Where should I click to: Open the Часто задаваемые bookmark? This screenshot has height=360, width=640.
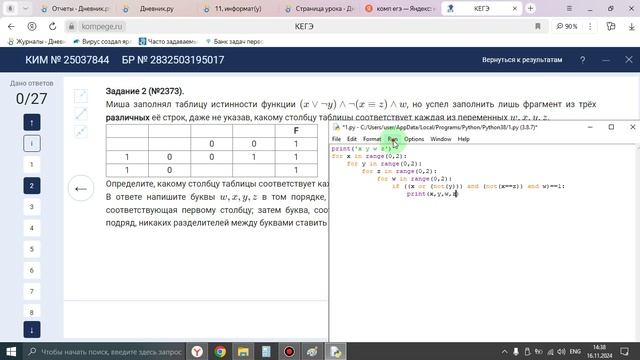(168, 41)
